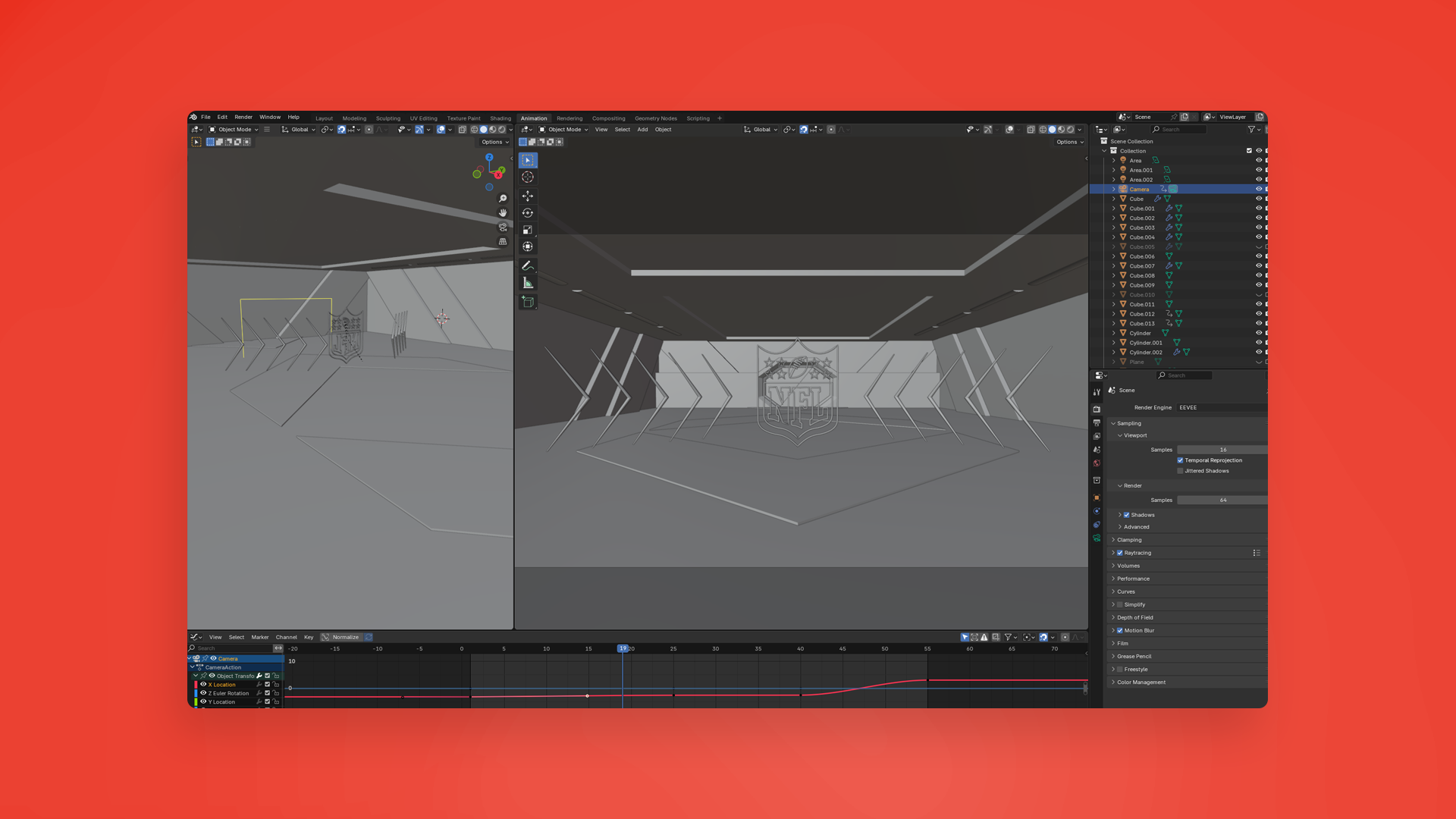Expand the Color Management panel

(x=1141, y=682)
